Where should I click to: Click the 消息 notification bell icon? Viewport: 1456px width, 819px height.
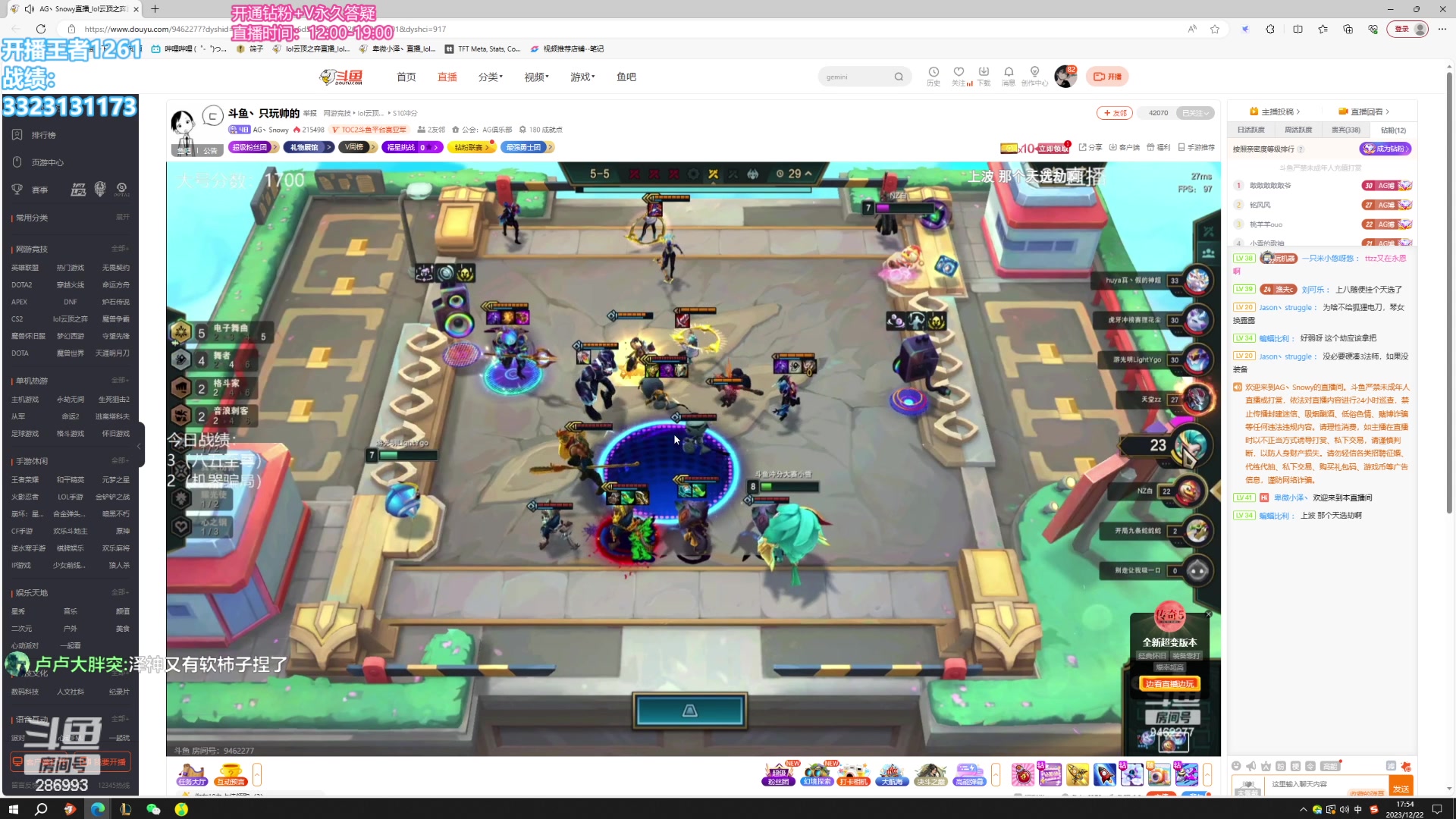coord(1009,73)
